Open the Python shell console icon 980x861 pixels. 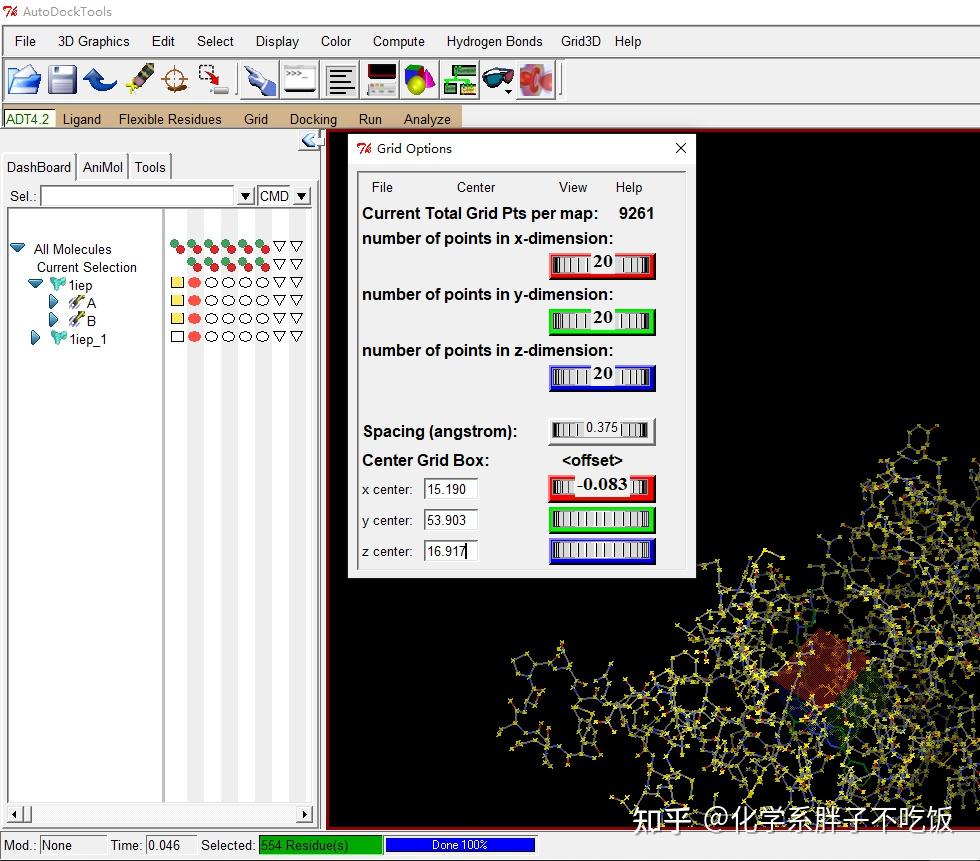point(300,79)
